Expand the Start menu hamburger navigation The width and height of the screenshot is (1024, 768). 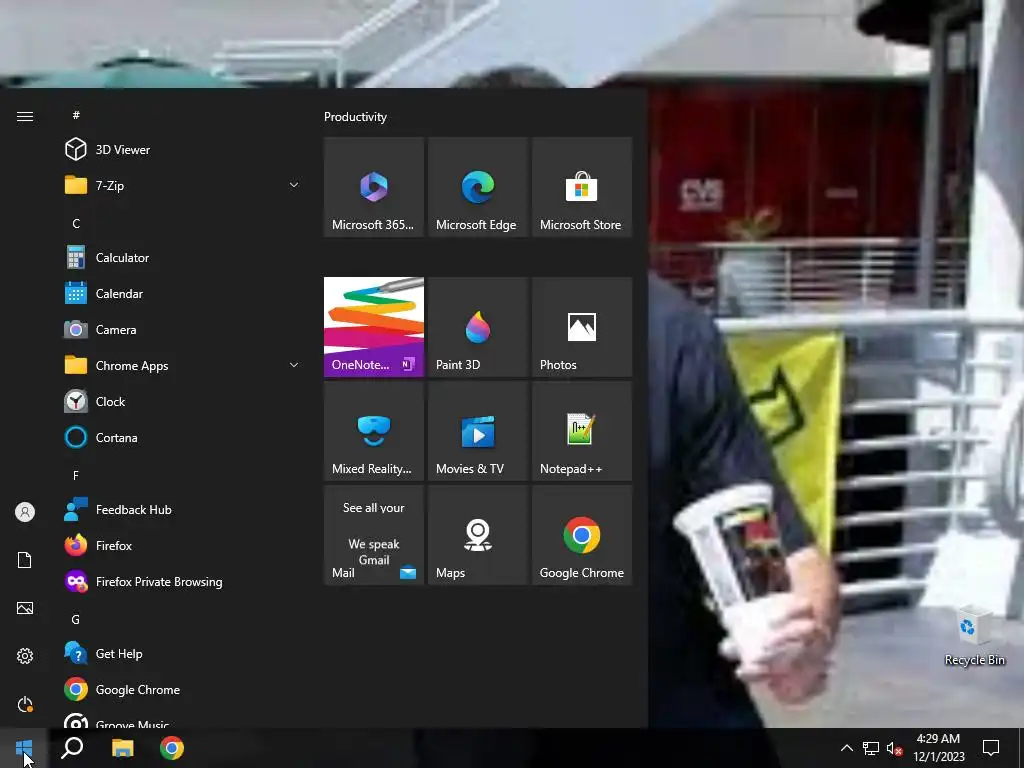pyautogui.click(x=25, y=116)
